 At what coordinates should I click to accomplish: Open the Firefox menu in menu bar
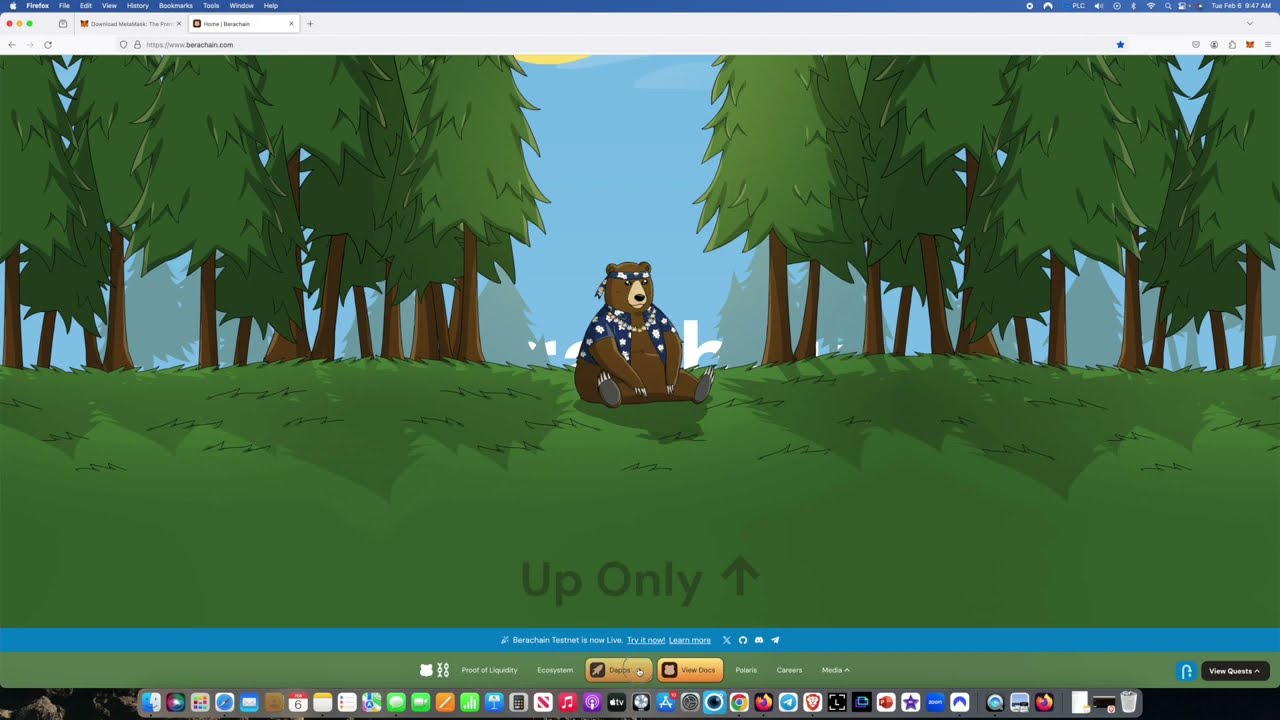tap(37, 6)
